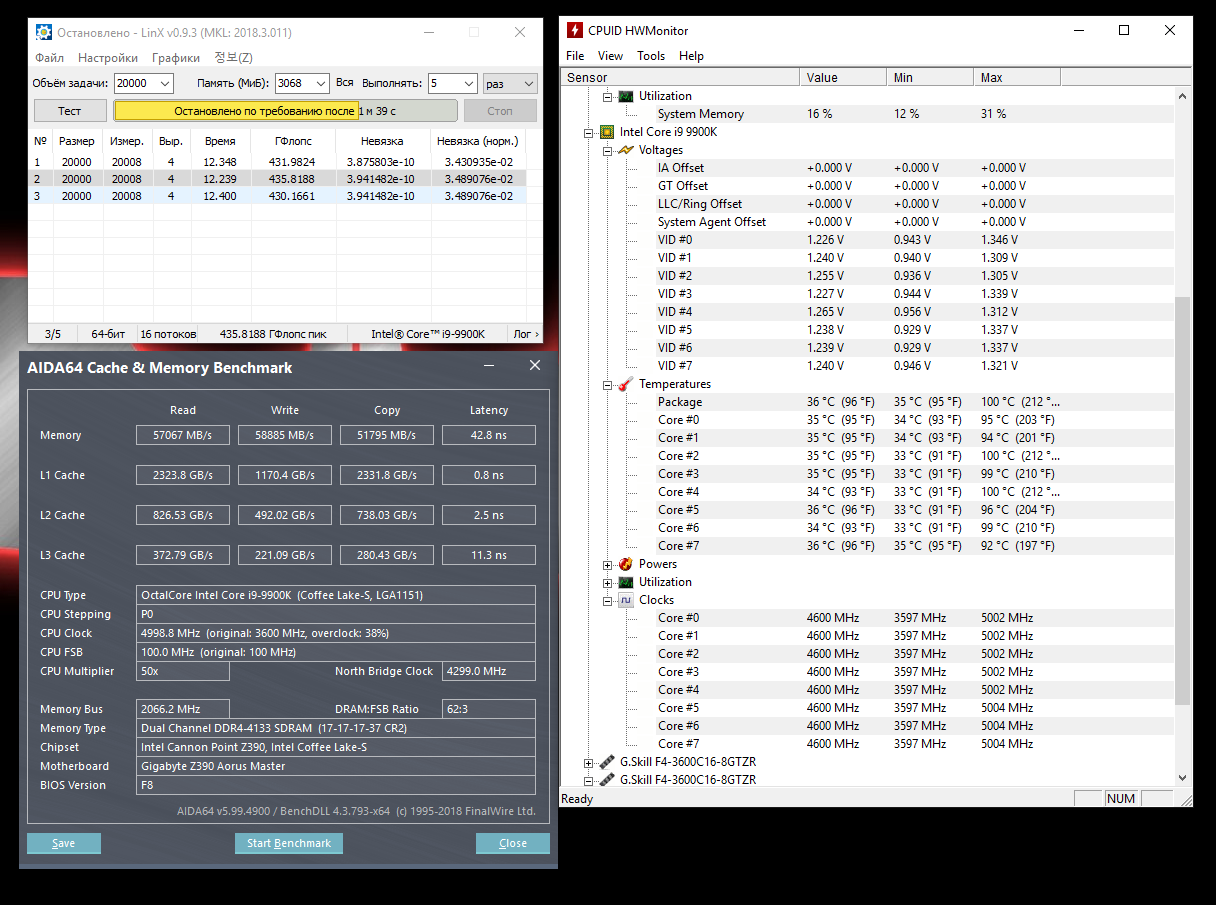Open the раз units dropdown in LinX
Viewport: 1216px width, 905px height.
(510, 84)
